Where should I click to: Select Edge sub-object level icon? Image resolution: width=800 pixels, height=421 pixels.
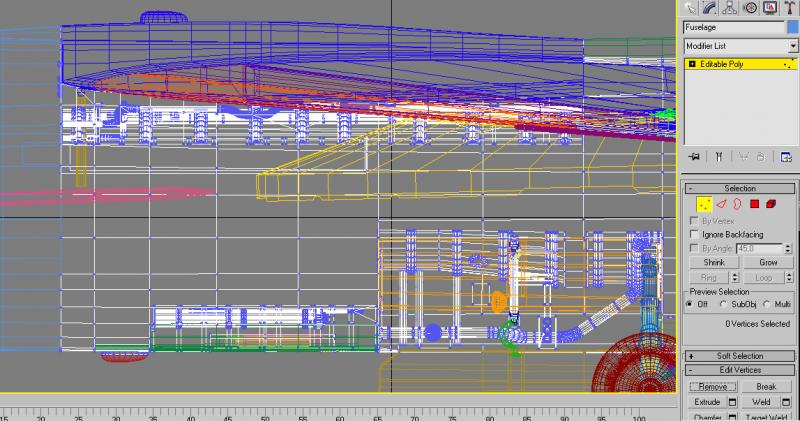(x=721, y=204)
